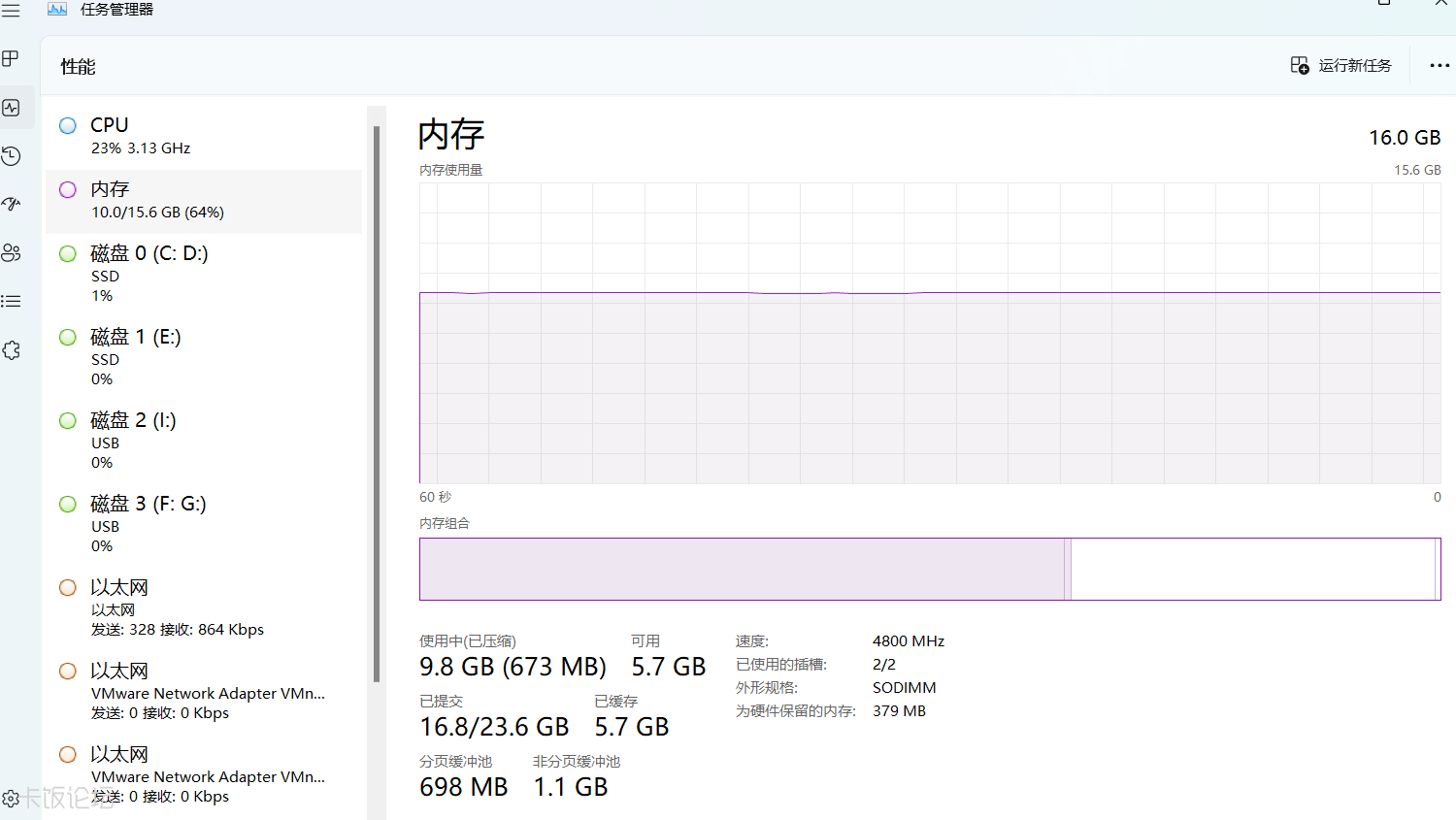Click the memory composition standby section

1252,569
